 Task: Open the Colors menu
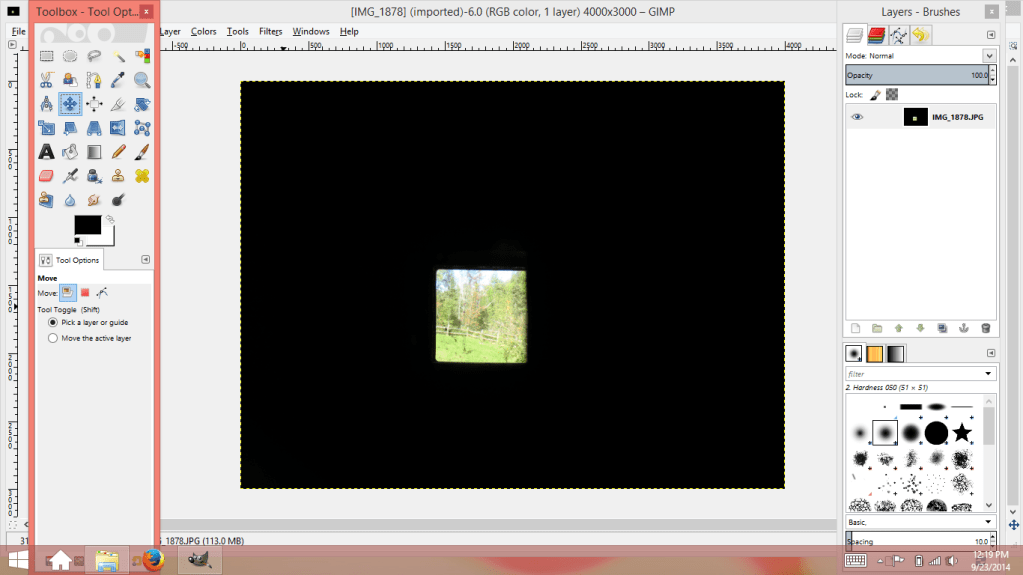pos(203,31)
